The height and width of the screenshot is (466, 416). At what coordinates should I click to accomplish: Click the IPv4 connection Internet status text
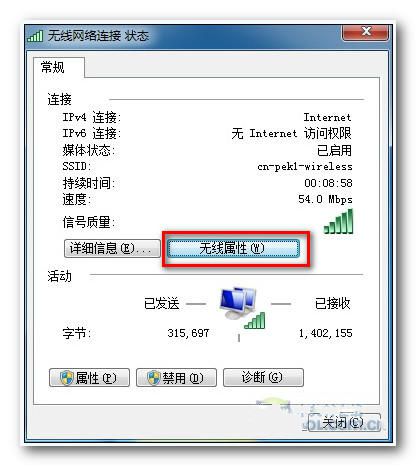point(327,117)
